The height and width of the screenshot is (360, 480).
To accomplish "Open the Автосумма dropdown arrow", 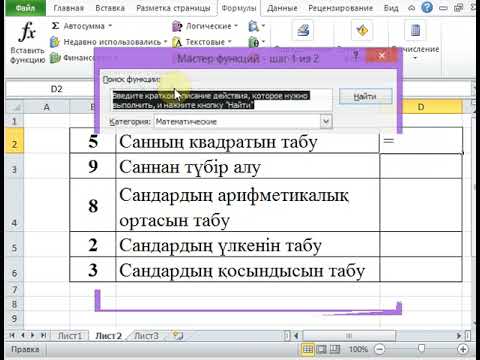I will pyautogui.click(x=110, y=26).
